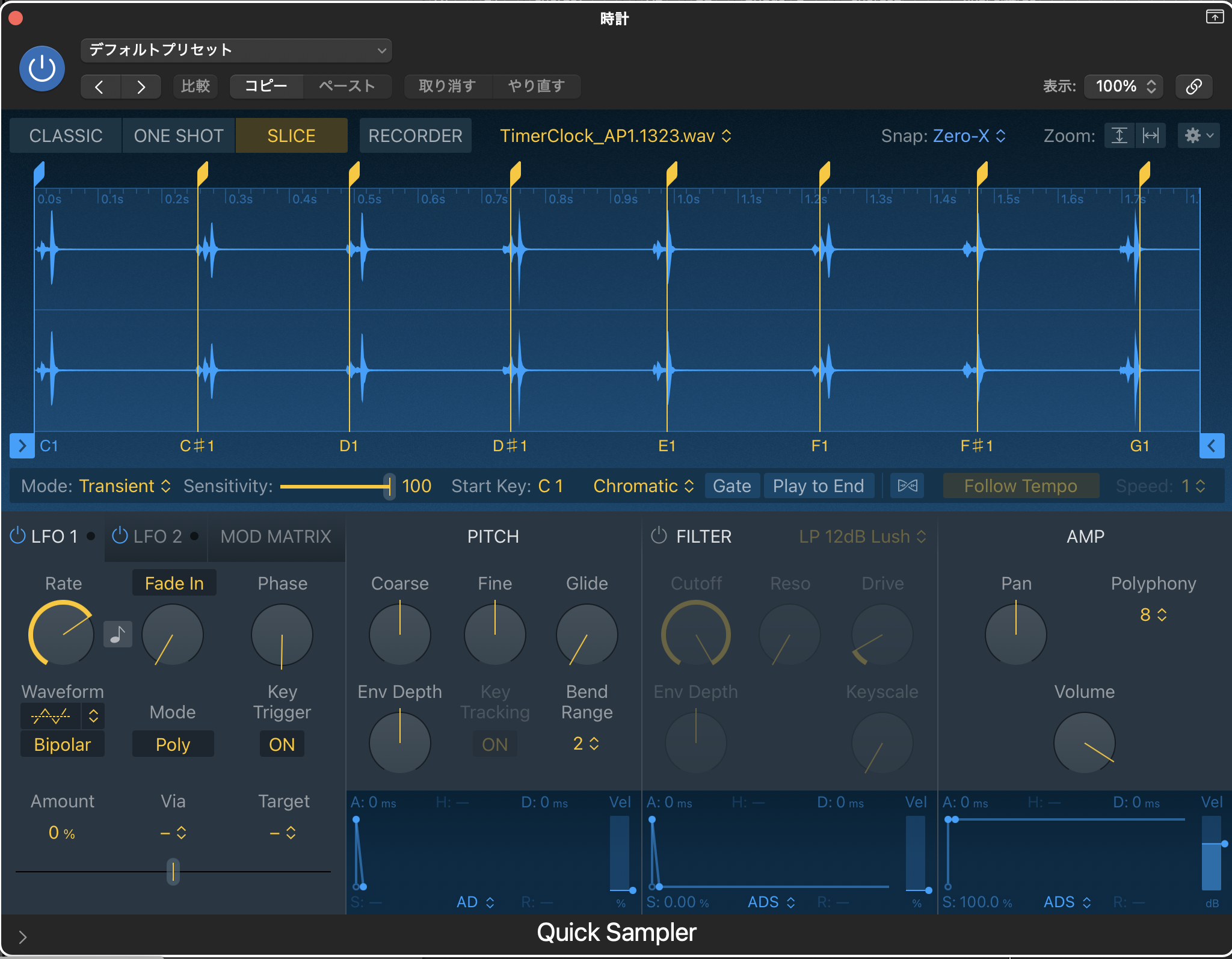1232x959 pixels.
Task: Open the TimerClock_AP1.1323.wav file menu
Action: click(x=616, y=136)
